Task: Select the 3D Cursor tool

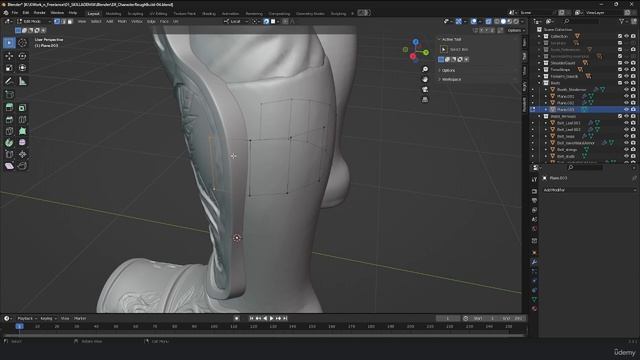Action: pos(22,42)
